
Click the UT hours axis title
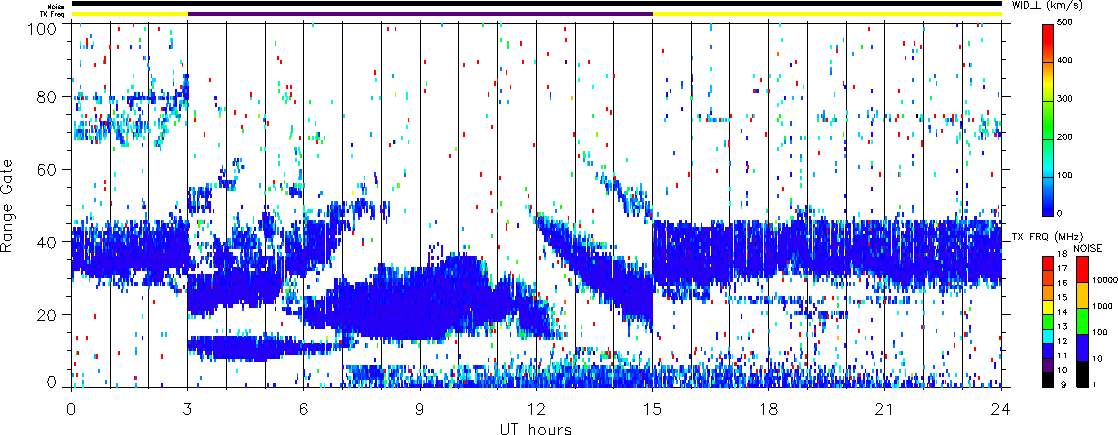[x=536, y=428]
